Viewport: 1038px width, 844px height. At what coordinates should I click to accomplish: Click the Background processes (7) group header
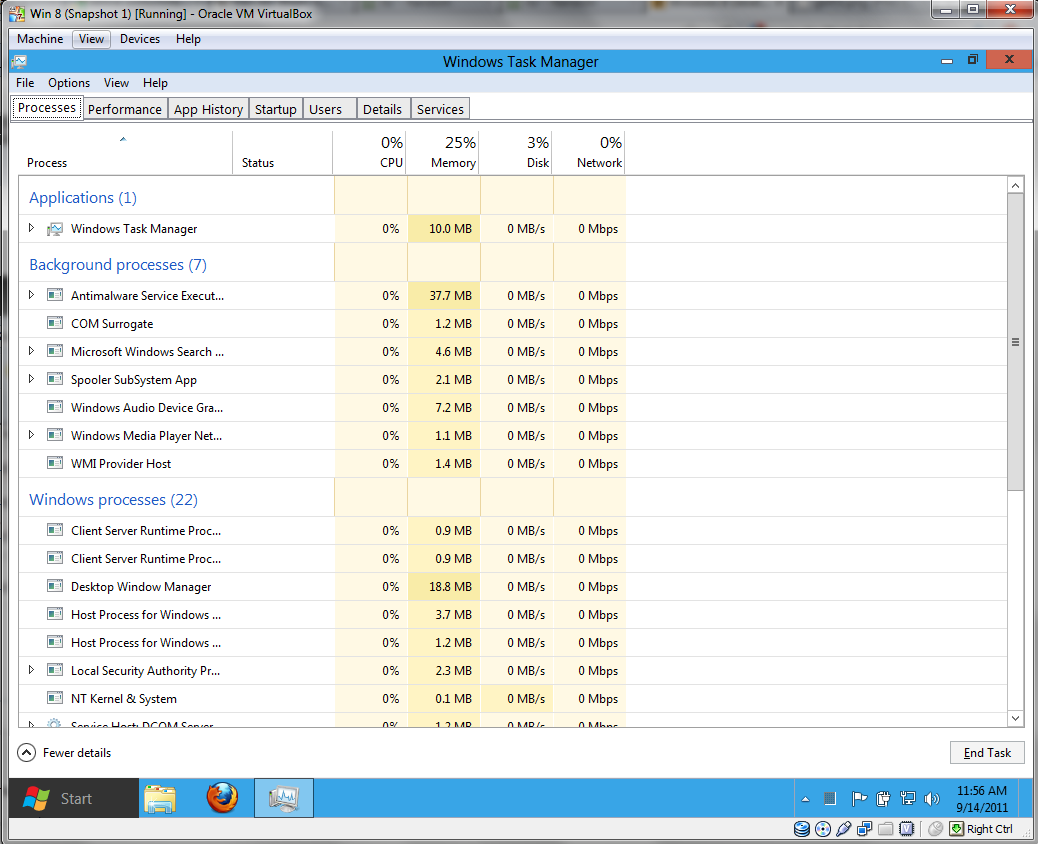coord(118,265)
